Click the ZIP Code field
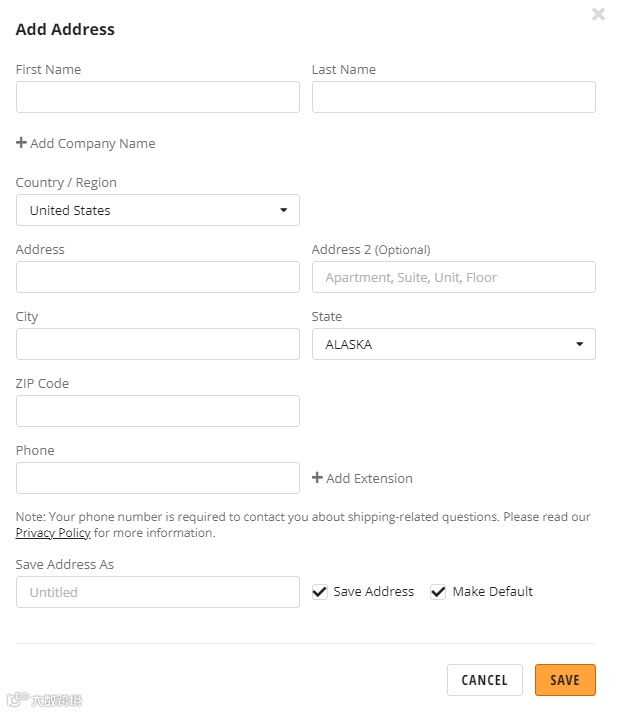 158,411
